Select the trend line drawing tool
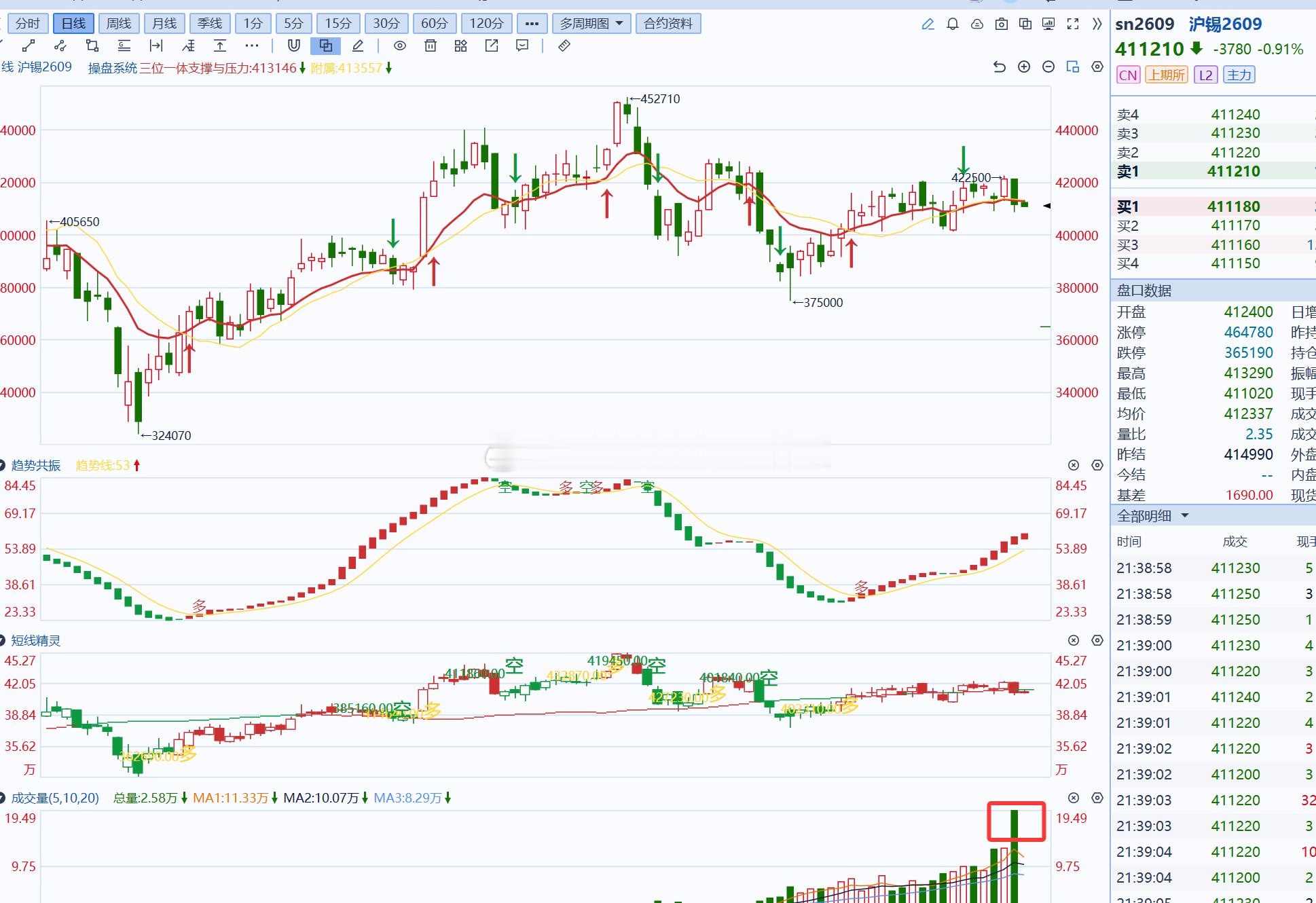The height and width of the screenshot is (903, 1316). pos(29,46)
